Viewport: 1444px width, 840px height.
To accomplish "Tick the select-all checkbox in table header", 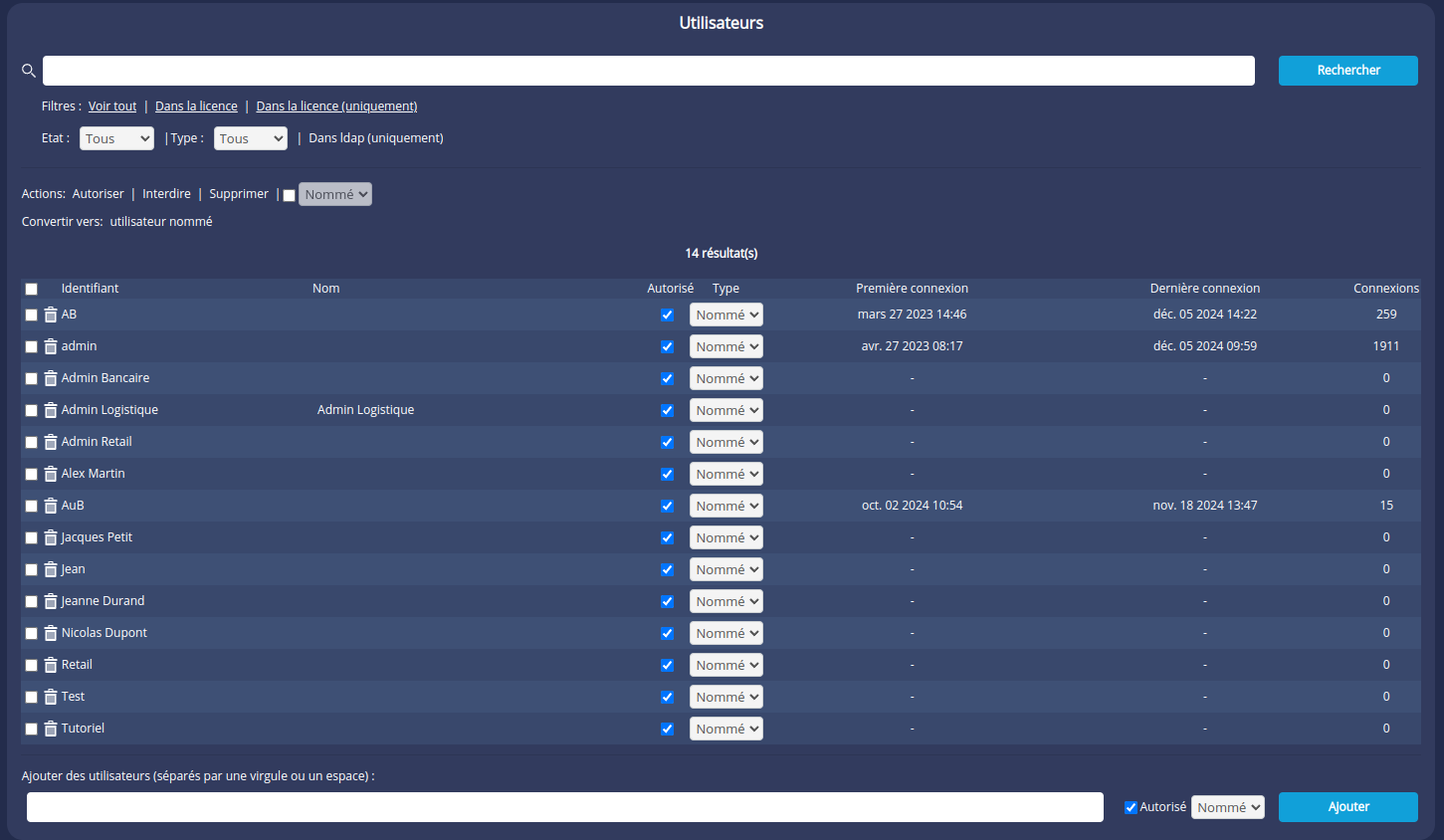I will 32,289.
